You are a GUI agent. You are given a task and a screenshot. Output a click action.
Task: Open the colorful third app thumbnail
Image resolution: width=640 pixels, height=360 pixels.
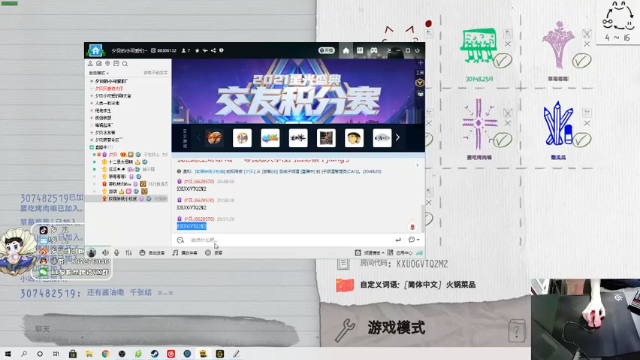coord(270,138)
